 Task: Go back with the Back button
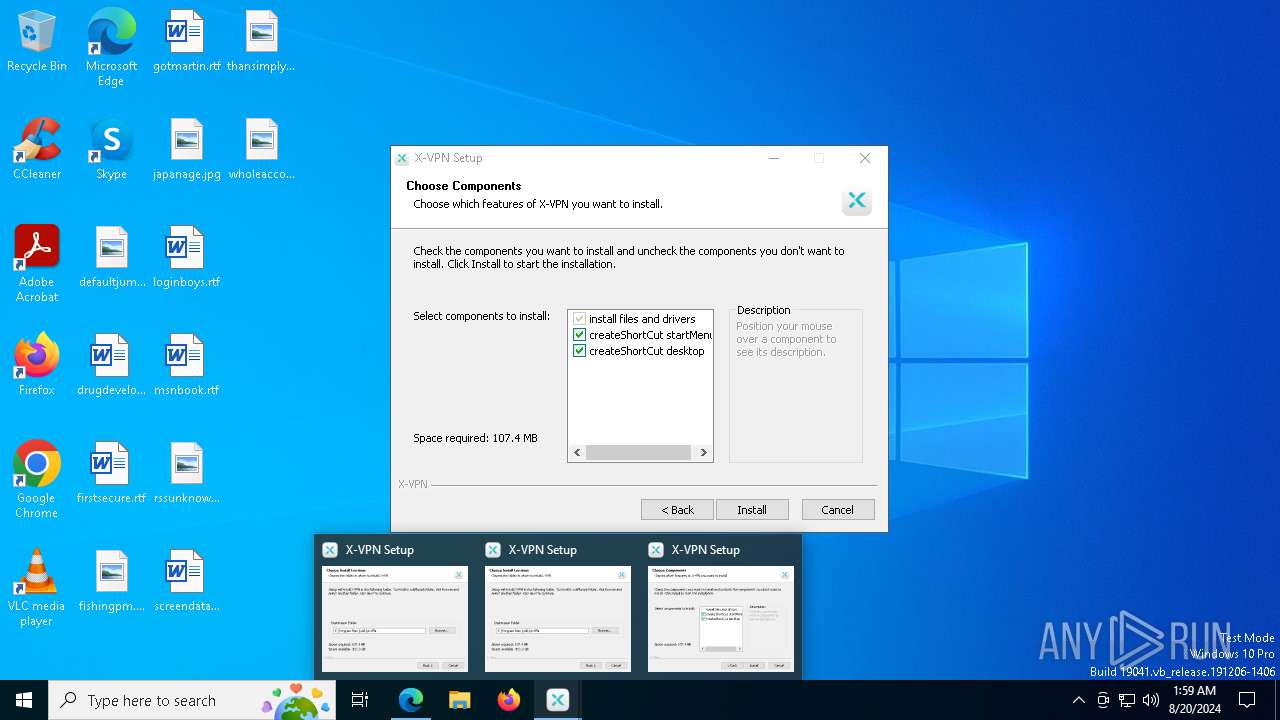[x=677, y=510]
